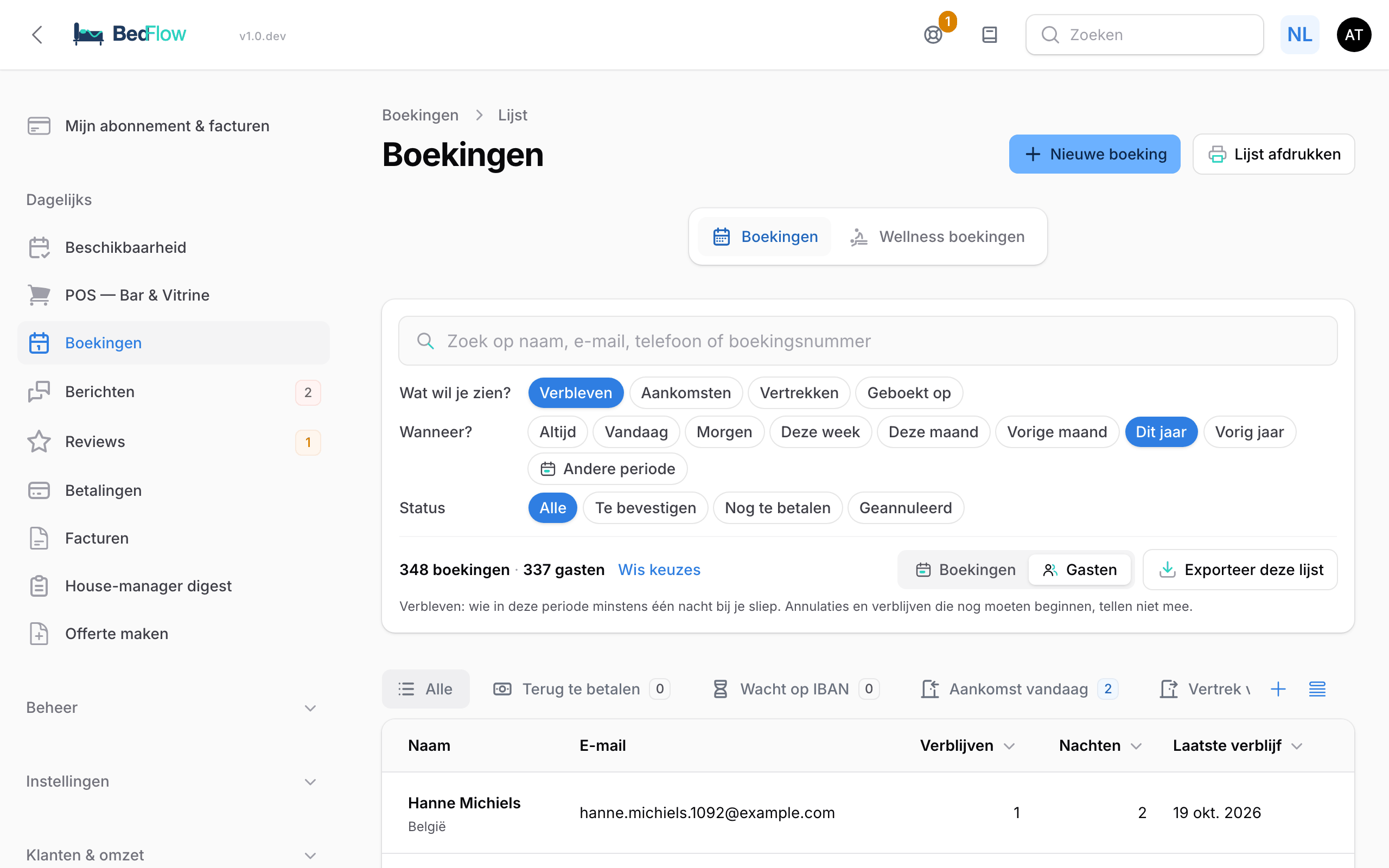Open Reviews star item in sidebar
Image resolution: width=1389 pixels, height=868 pixels.
173,442
